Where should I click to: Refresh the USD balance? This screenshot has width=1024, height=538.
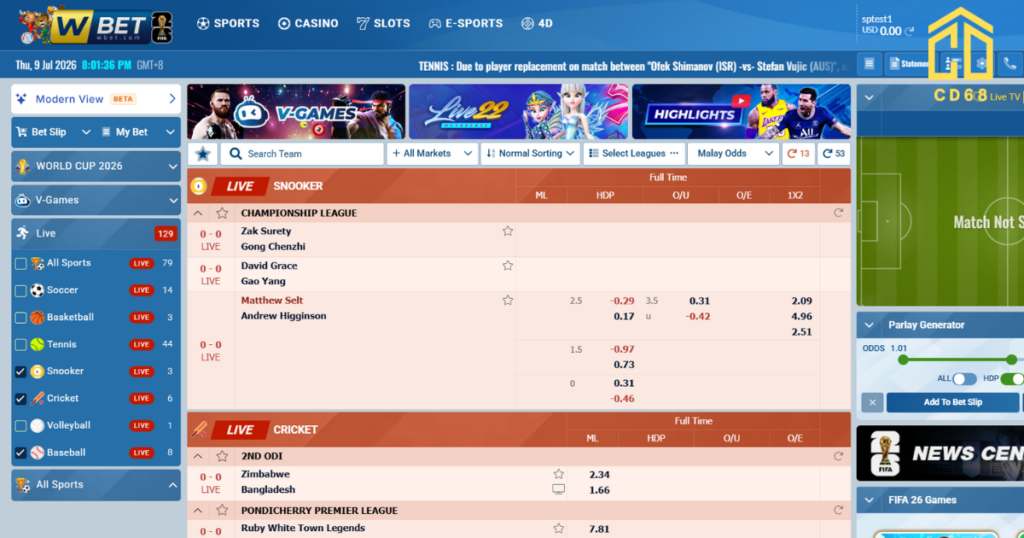click(909, 31)
